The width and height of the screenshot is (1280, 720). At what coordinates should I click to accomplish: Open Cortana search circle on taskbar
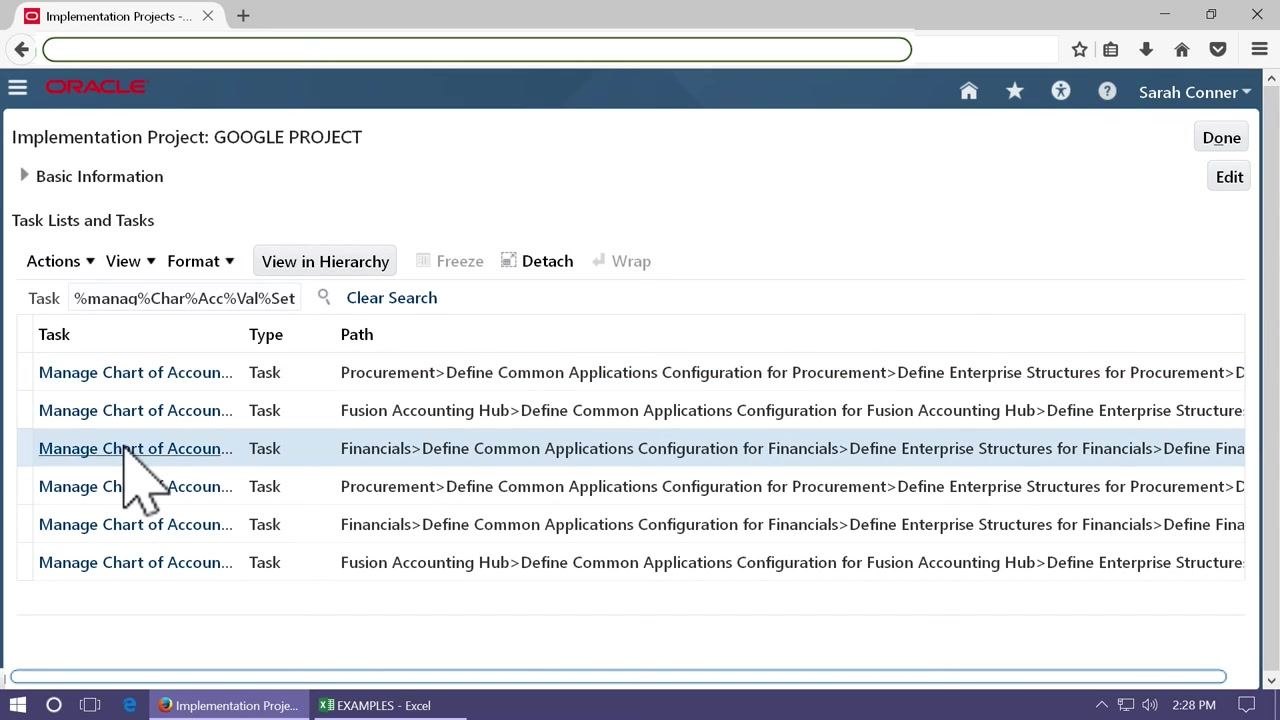(x=54, y=705)
